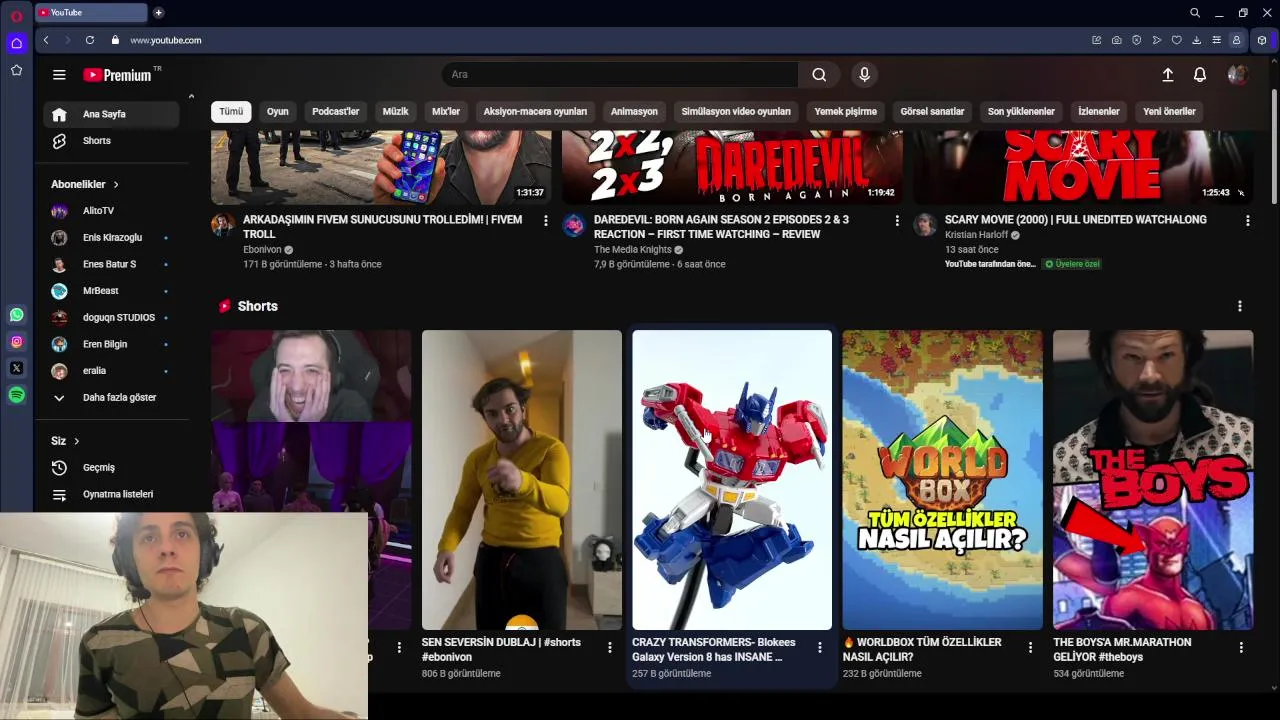
Task: Open doguqn STUDIOS channel
Action: click(x=111, y=318)
